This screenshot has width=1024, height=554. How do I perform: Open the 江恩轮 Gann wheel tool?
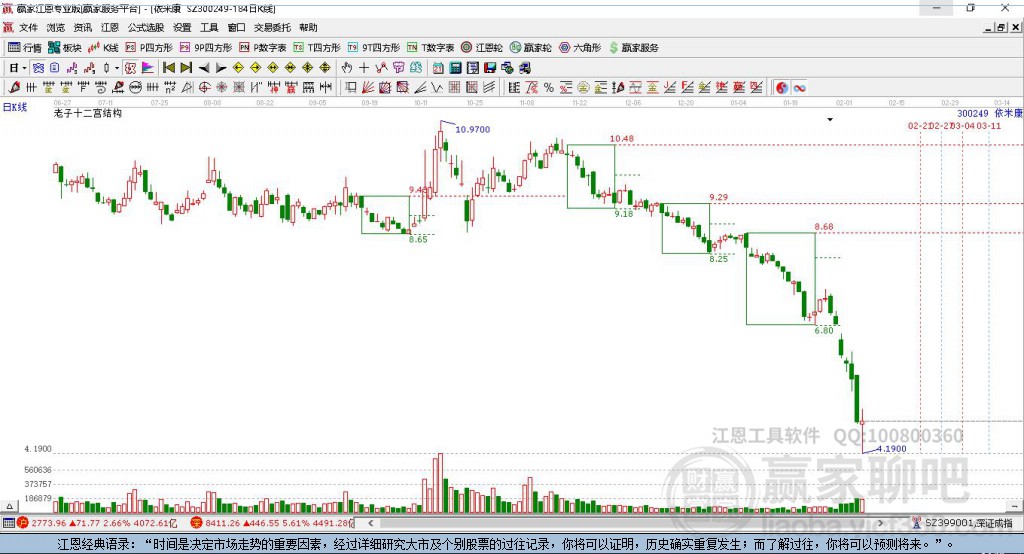point(482,48)
